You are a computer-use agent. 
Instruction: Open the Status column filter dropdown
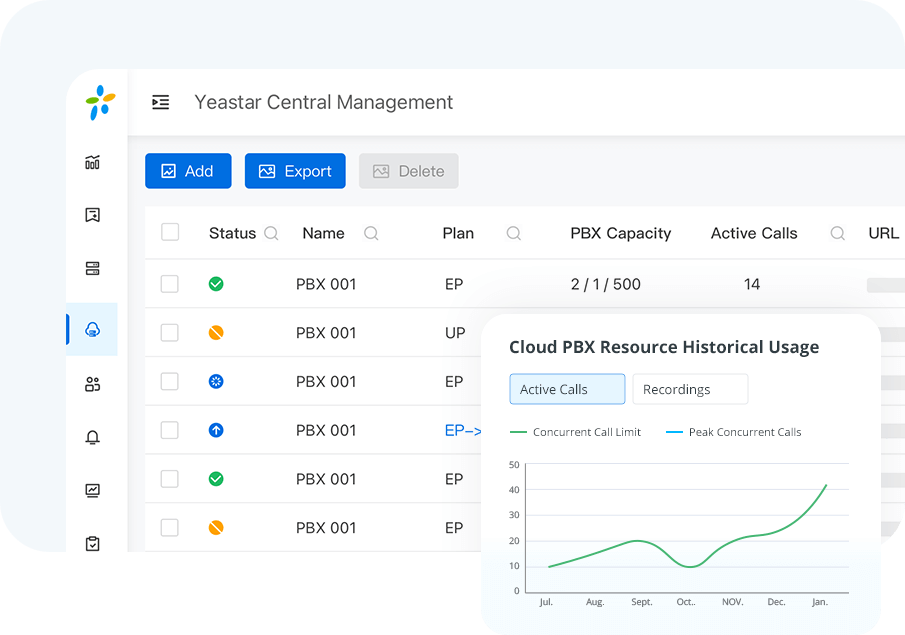pyautogui.click(x=270, y=233)
